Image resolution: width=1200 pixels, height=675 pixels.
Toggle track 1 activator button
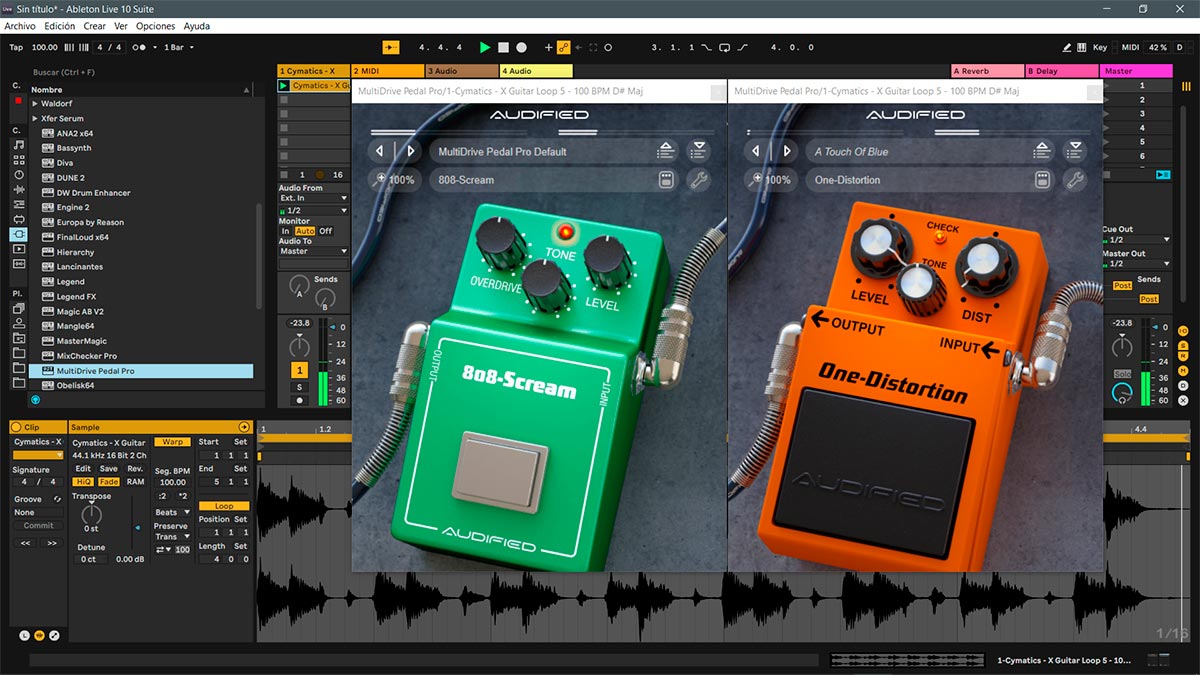298,371
